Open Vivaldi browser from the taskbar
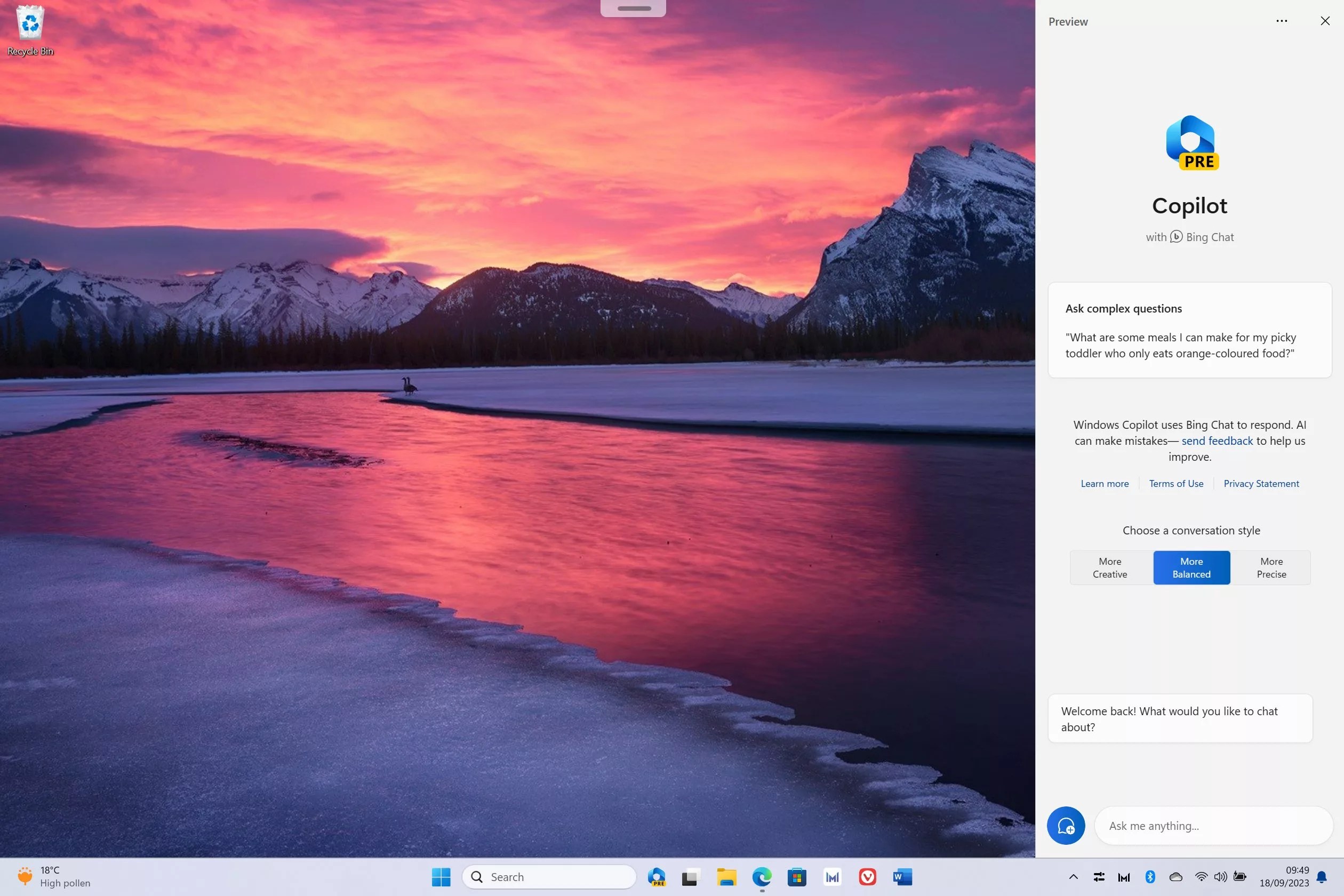 coord(867,877)
